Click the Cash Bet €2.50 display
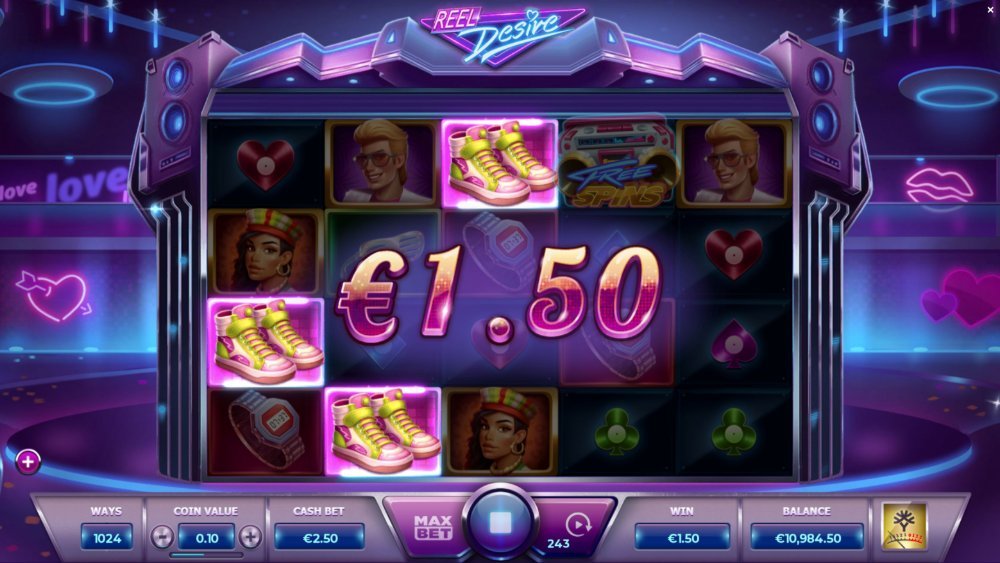 320,537
